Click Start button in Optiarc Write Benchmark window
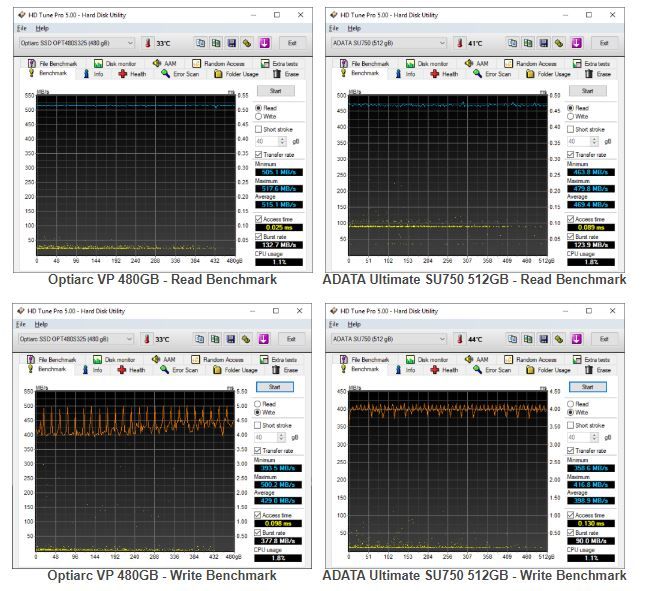This screenshot has height=591, width=663. (275, 387)
